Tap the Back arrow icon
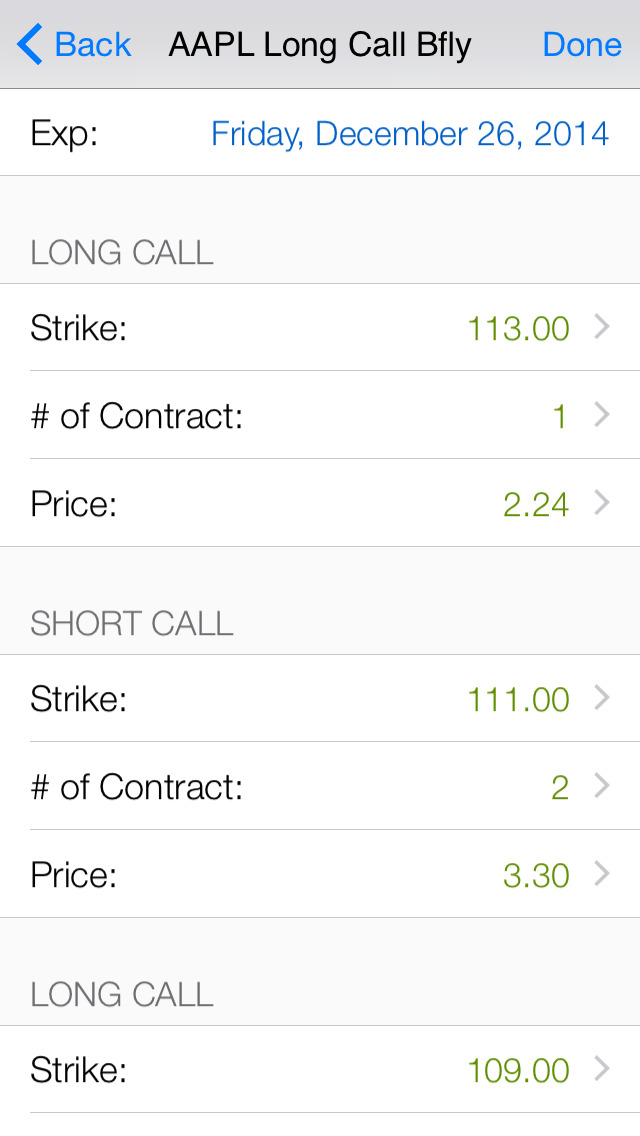The height and width of the screenshot is (1136, 640). pos(30,45)
